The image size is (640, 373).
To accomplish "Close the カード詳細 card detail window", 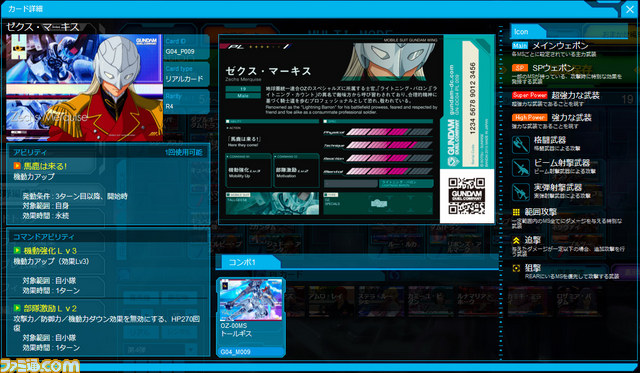I will [x=629, y=9].
